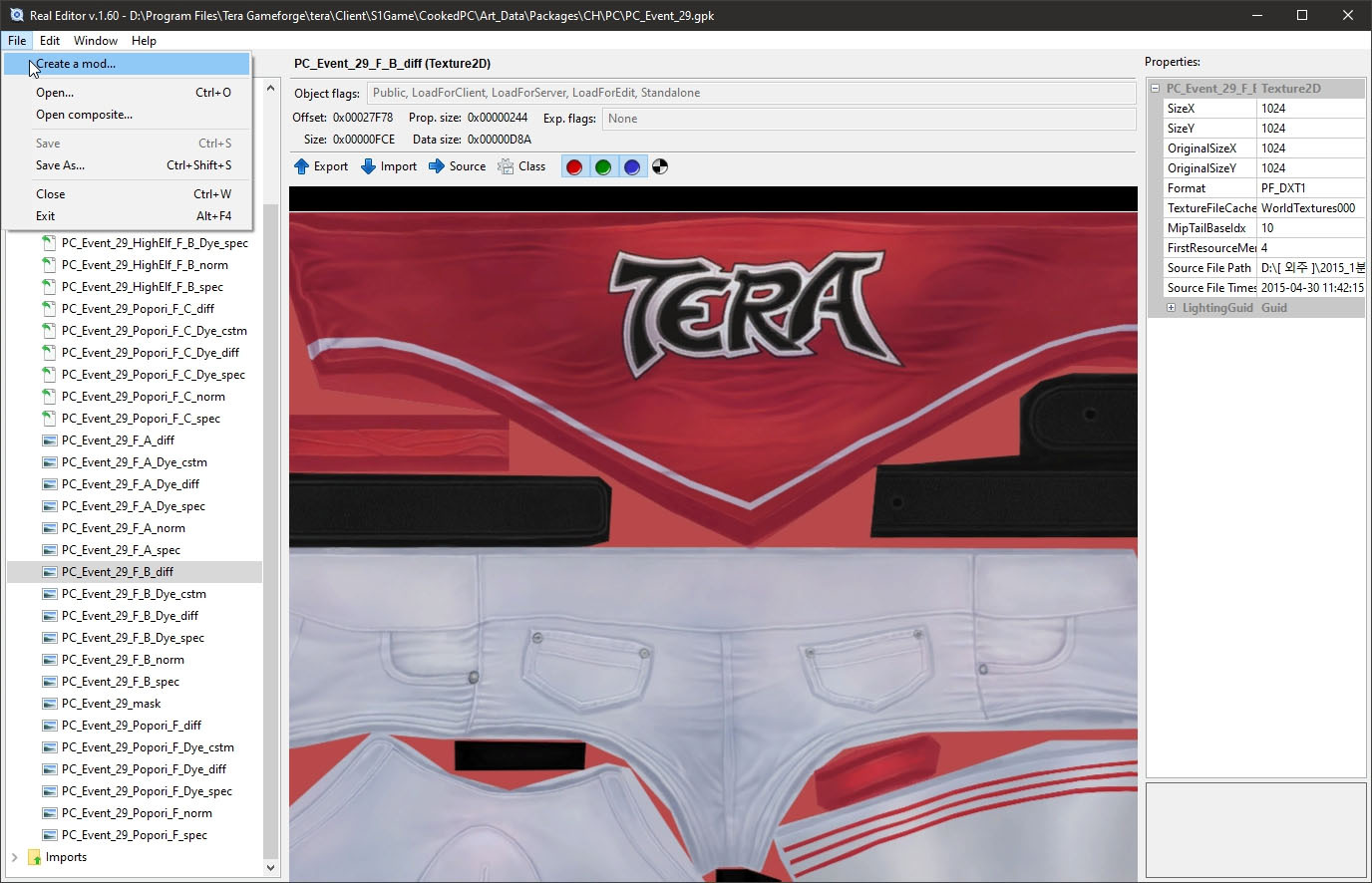
Task: Click the Export up-arrow icon
Action: 301,166
